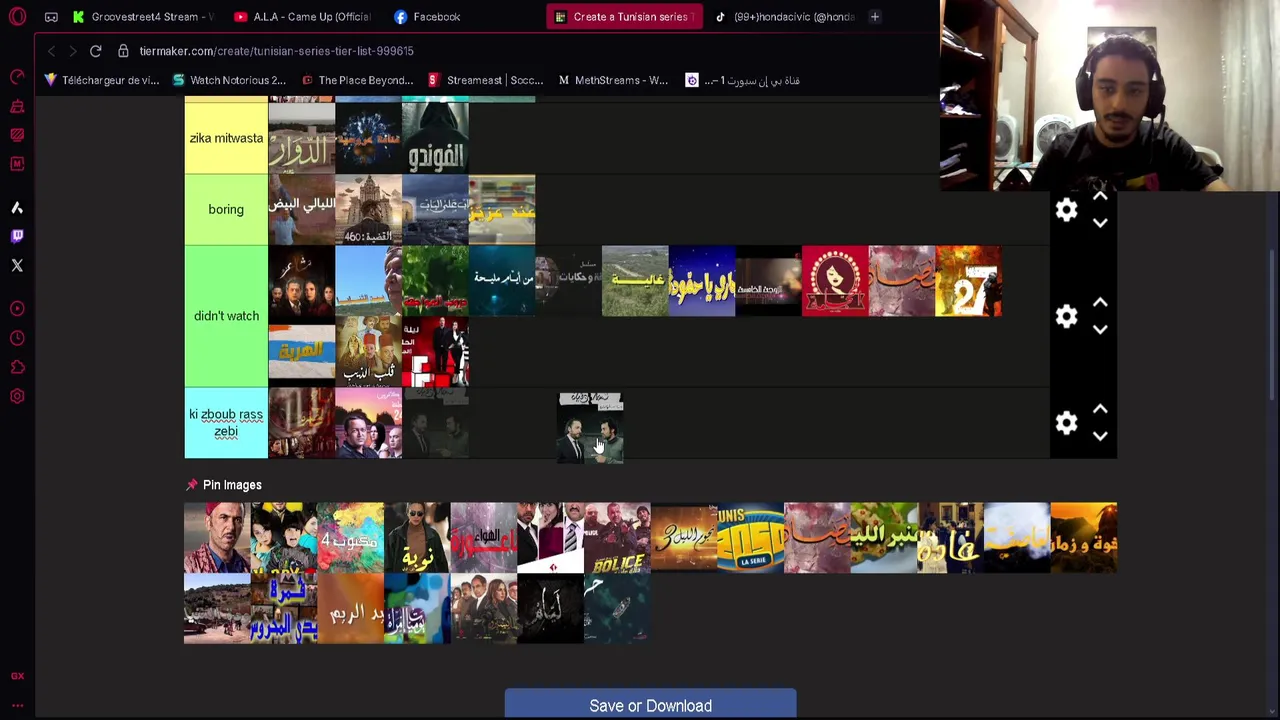Click Save or Download button
Image resolution: width=1280 pixels, height=720 pixels.
click(x=650, y=705)
